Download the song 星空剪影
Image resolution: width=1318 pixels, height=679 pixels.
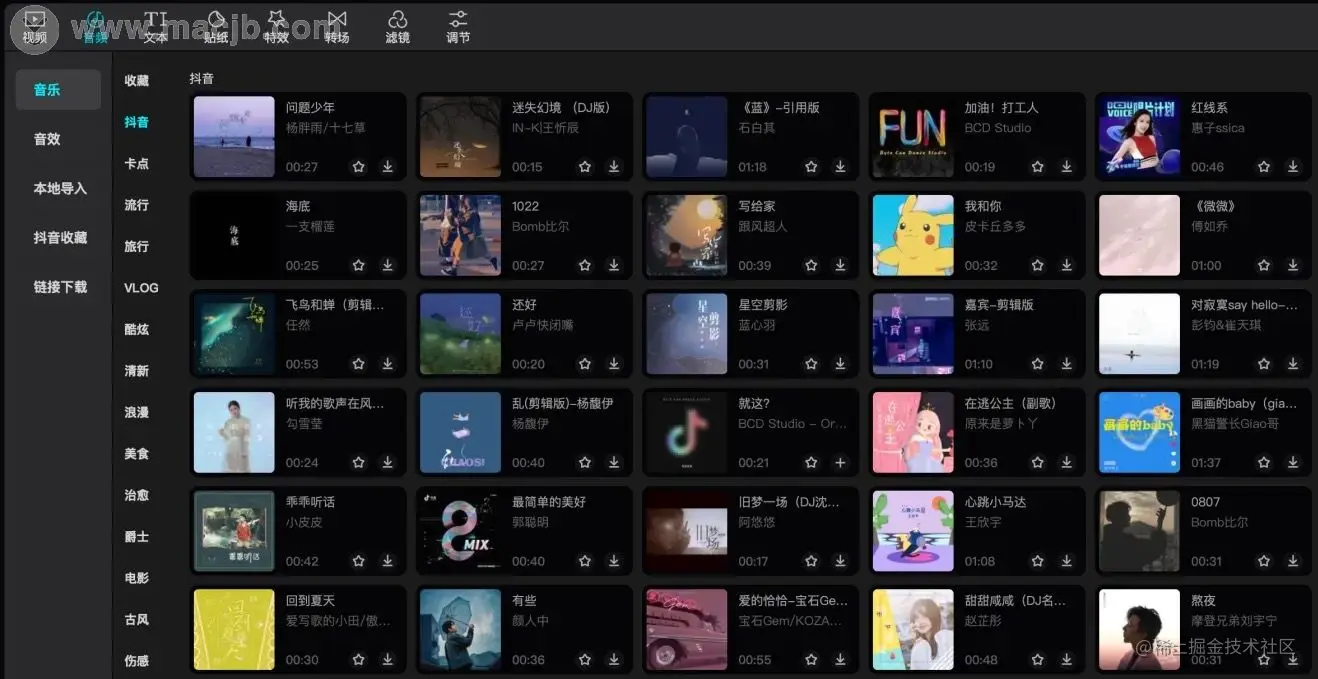point(840,364)
